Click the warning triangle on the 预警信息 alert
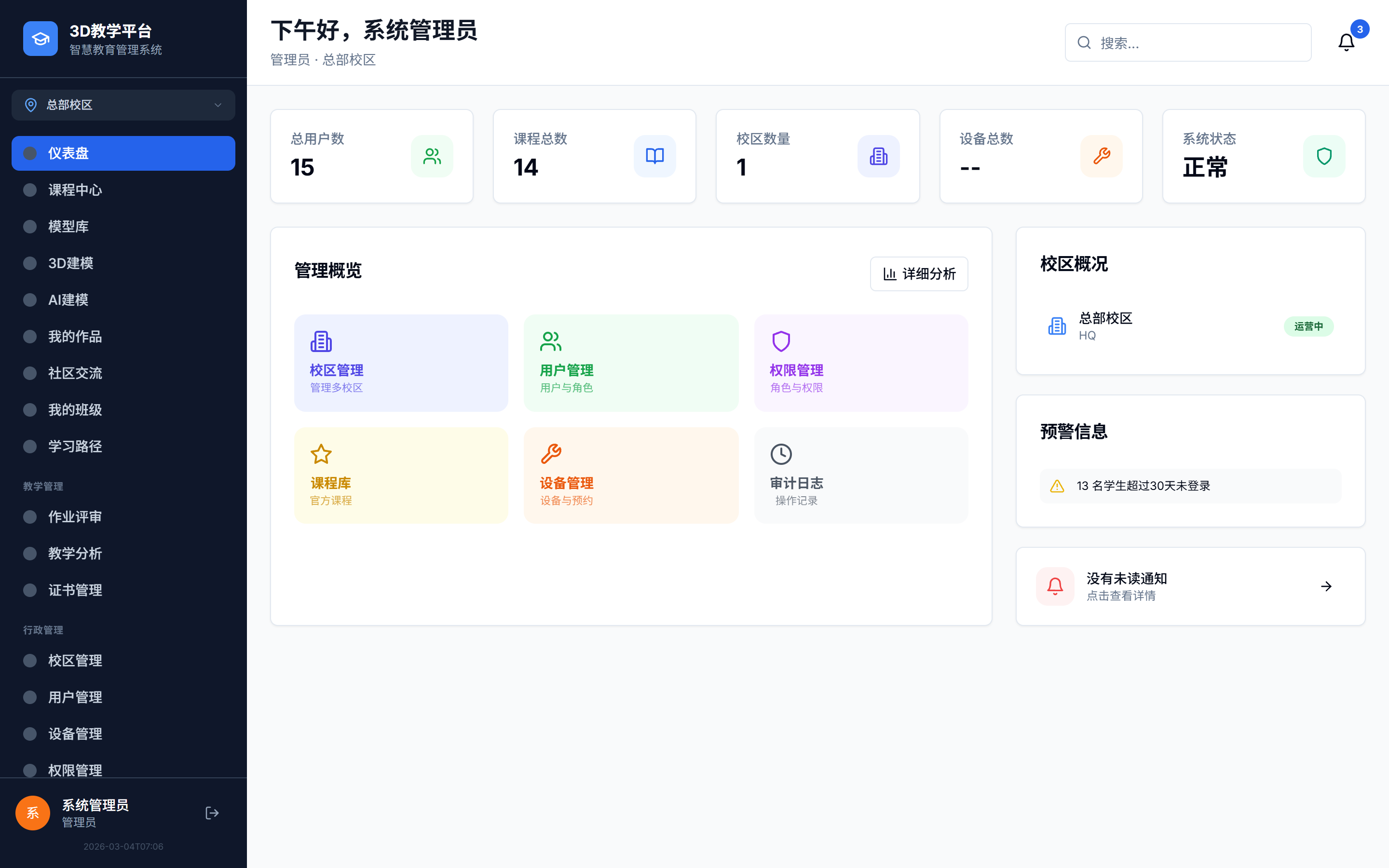Image resolution: width=1389 pixels, height=868 pixels. [1056, 486]
